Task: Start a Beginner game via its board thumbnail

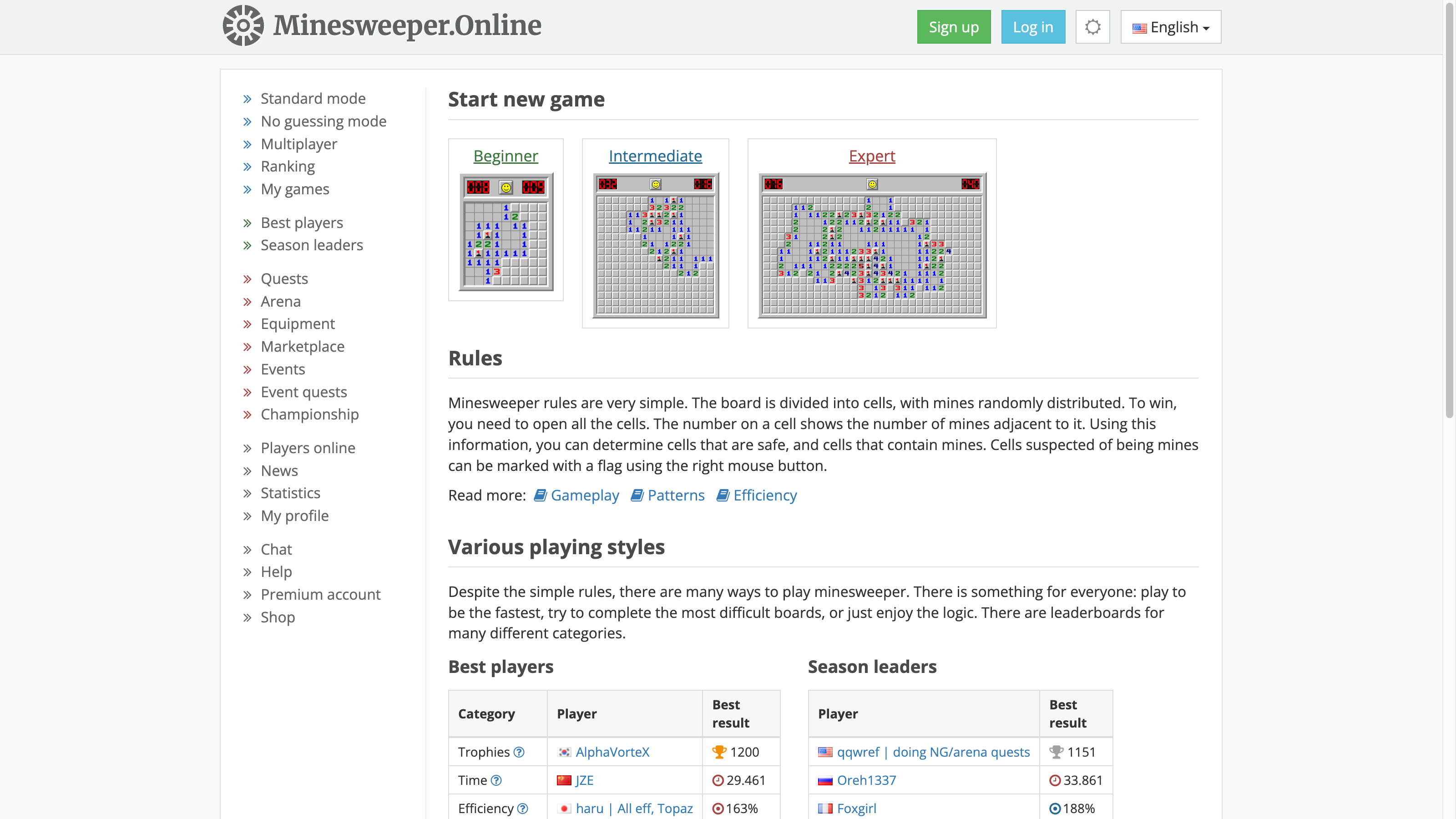Action: tap(506, 232)
